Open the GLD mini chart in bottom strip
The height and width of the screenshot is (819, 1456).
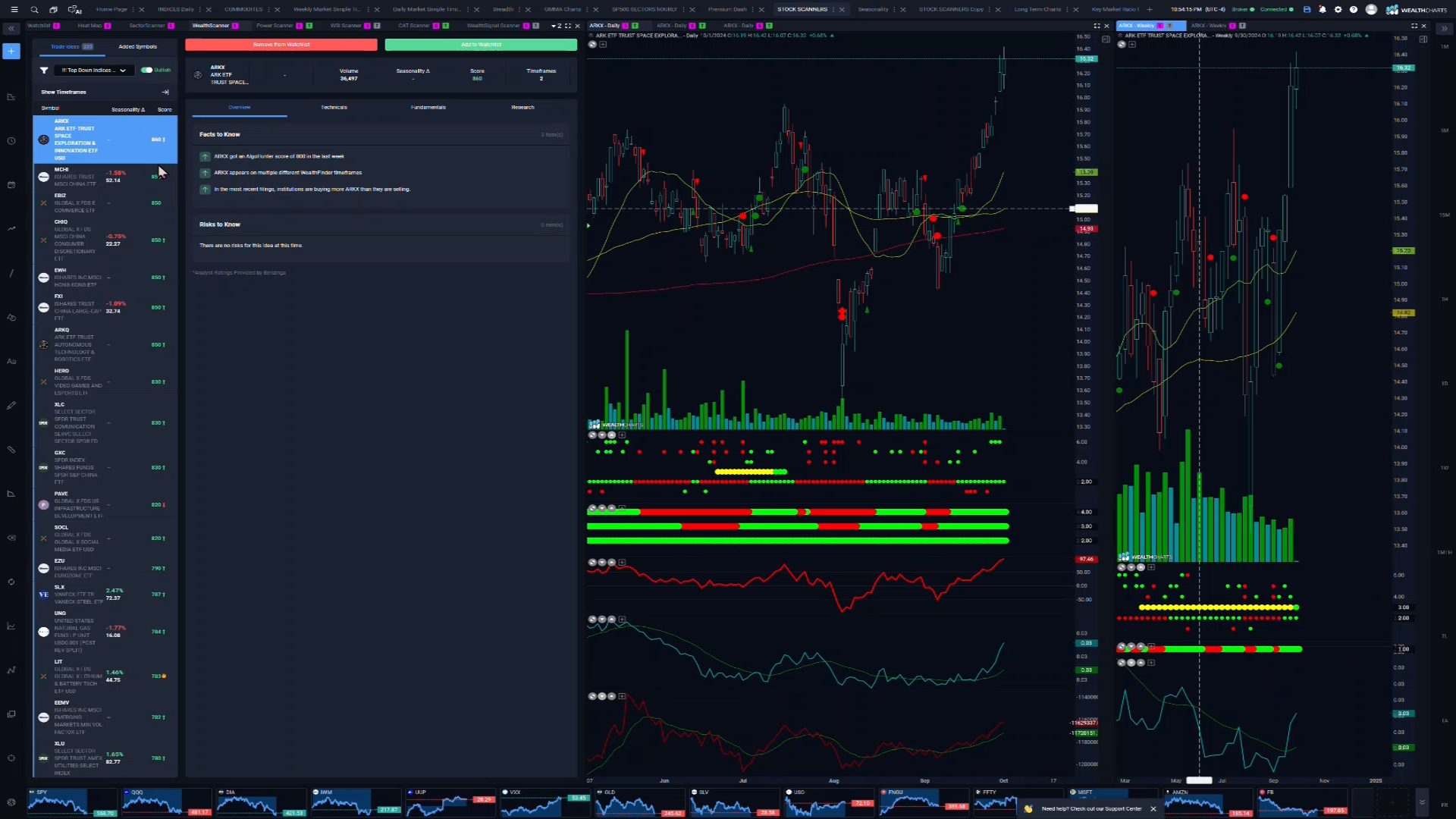[640, 802]
